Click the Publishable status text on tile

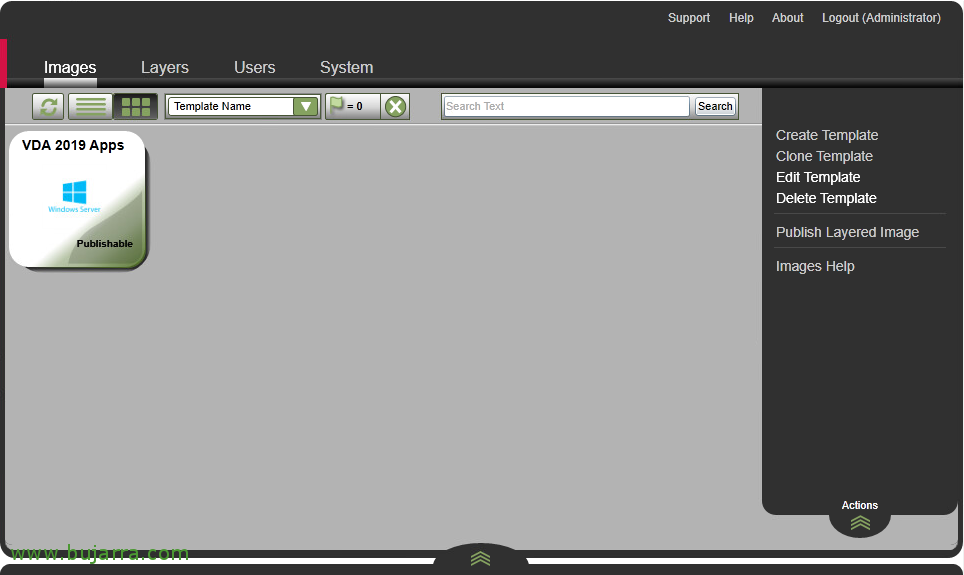pos(105,244)
